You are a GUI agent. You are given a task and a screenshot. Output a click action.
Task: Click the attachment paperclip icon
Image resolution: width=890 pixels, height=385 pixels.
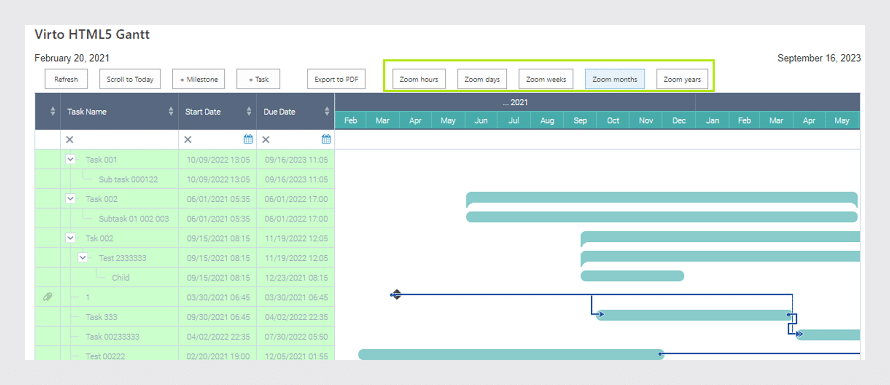48,296
